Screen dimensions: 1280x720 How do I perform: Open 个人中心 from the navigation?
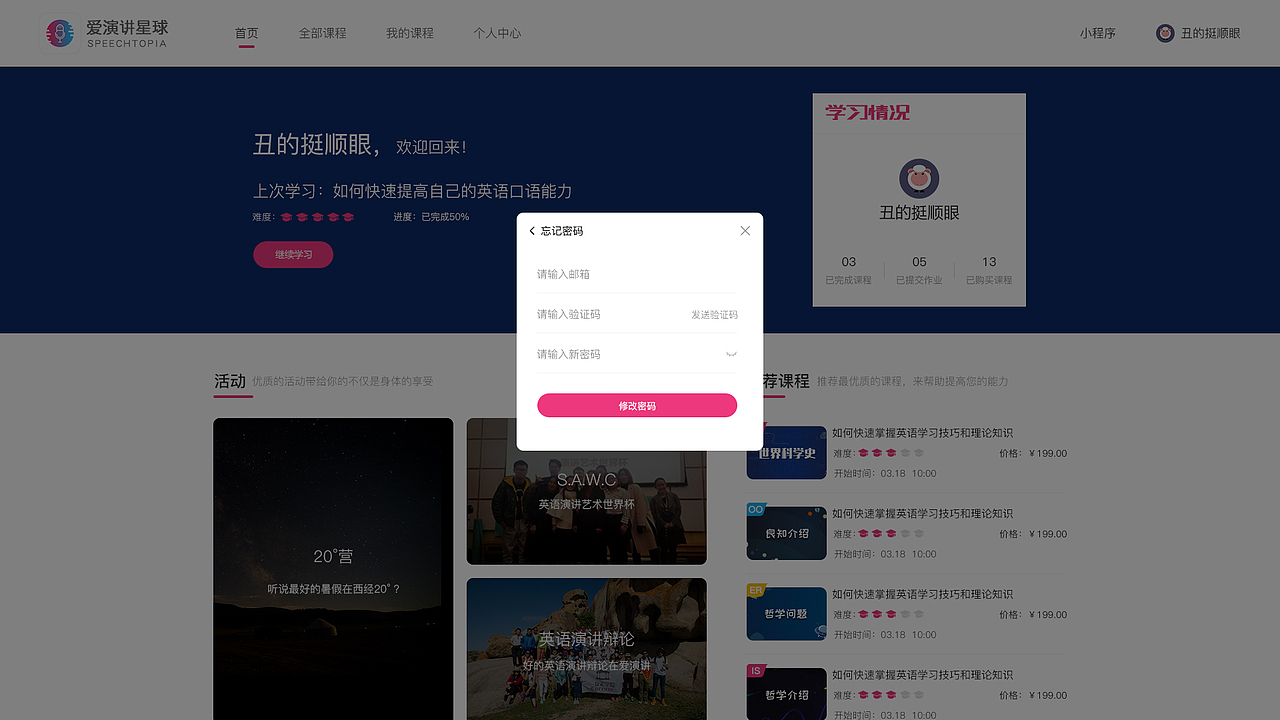point(497,32)
